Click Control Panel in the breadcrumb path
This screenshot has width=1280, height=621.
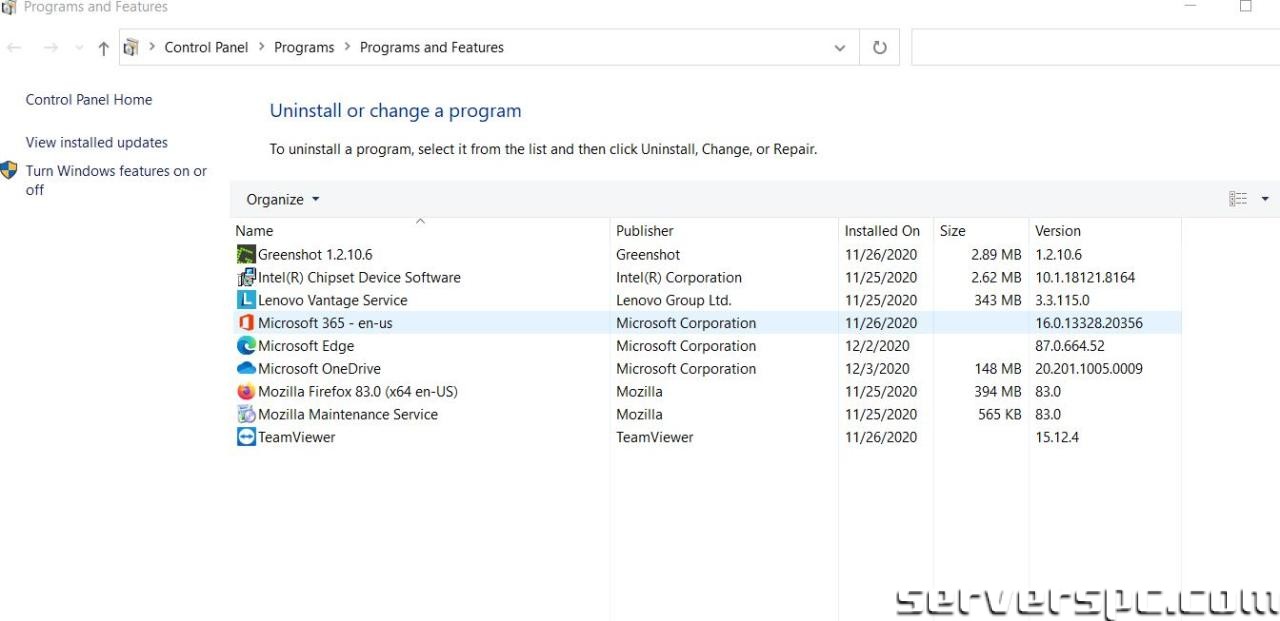pyautogui.click(x=206, y=47)
